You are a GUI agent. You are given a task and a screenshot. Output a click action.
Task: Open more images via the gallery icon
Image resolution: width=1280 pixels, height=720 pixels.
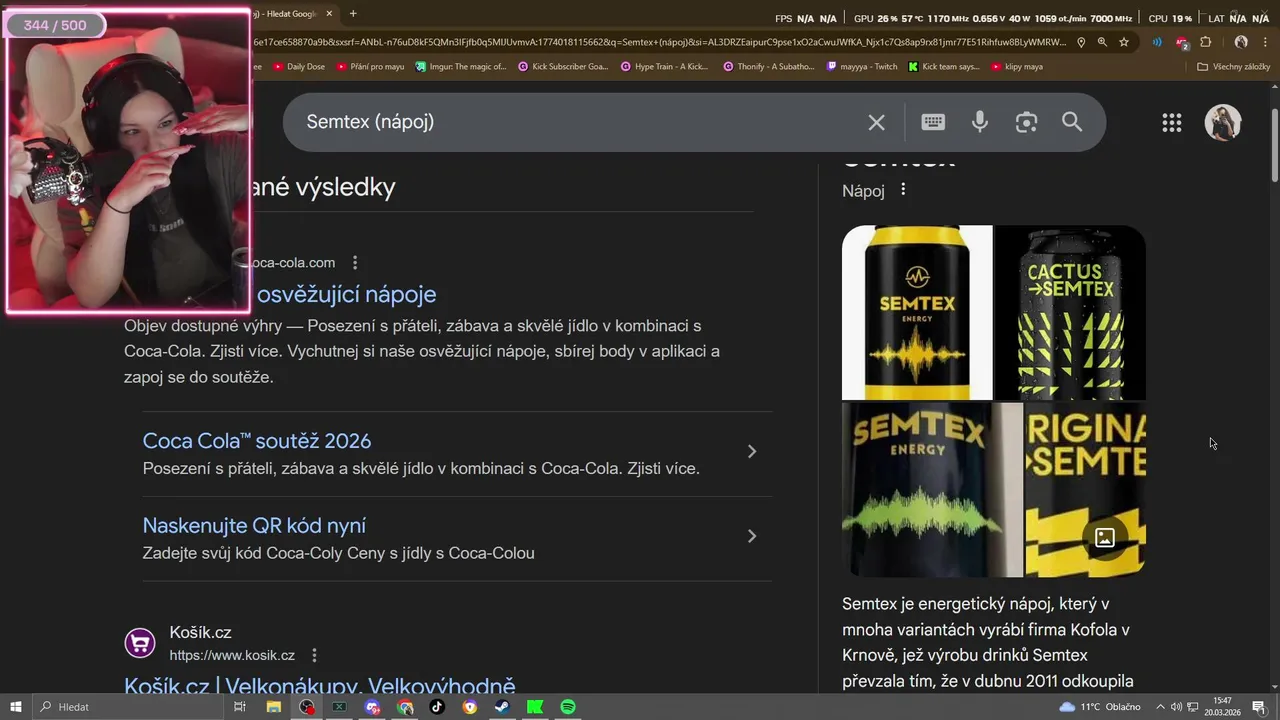[x=1105, y=538]
